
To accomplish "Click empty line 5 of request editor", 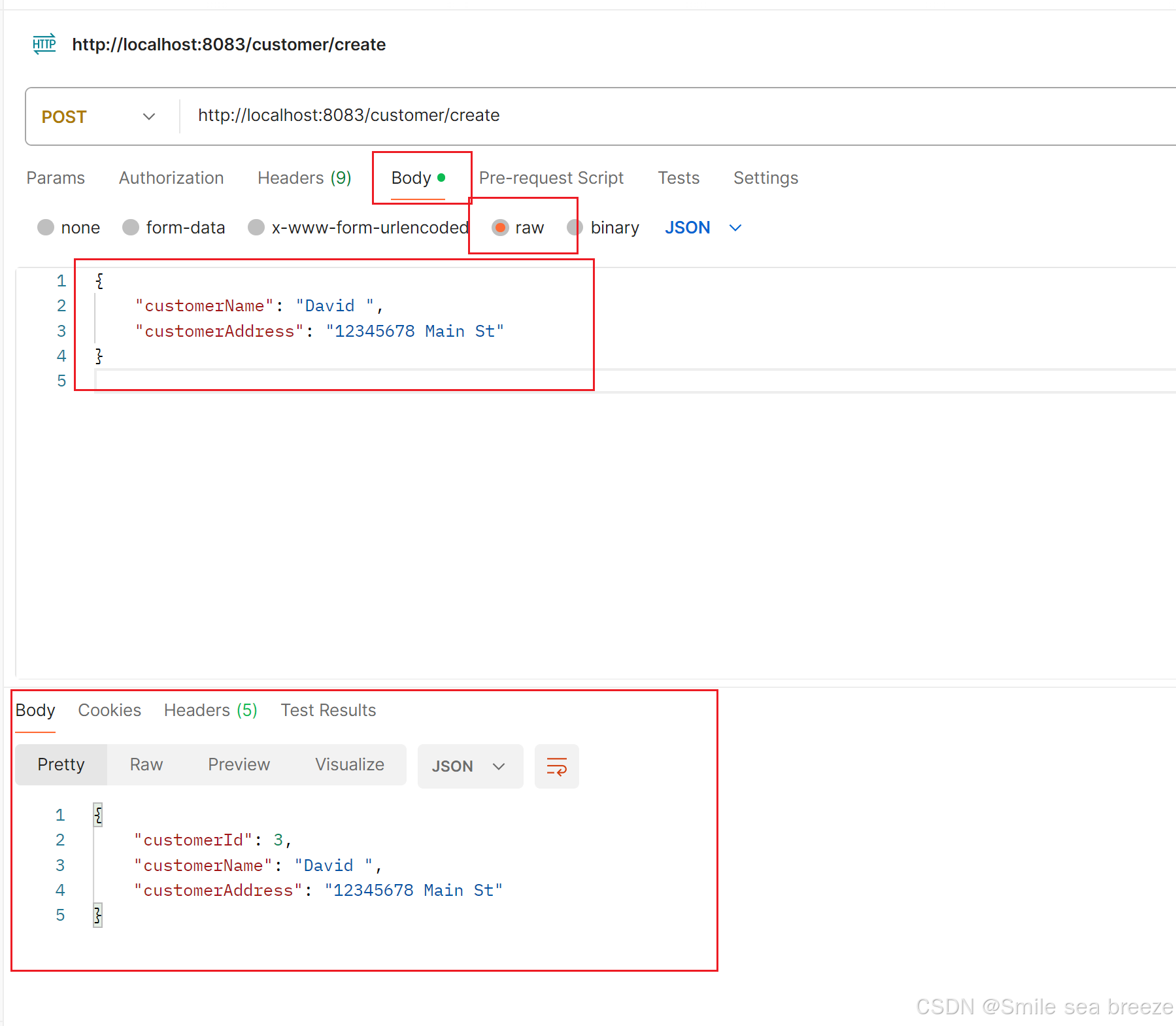I will click(x=634, y=381).
